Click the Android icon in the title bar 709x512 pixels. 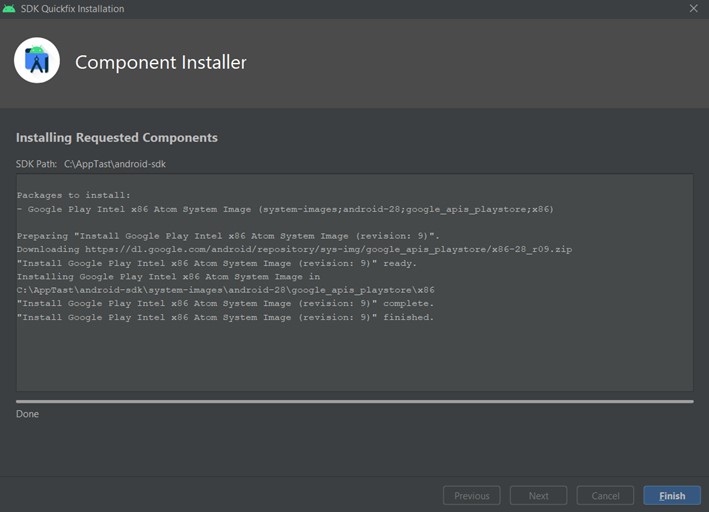click(x=10, y=8)
